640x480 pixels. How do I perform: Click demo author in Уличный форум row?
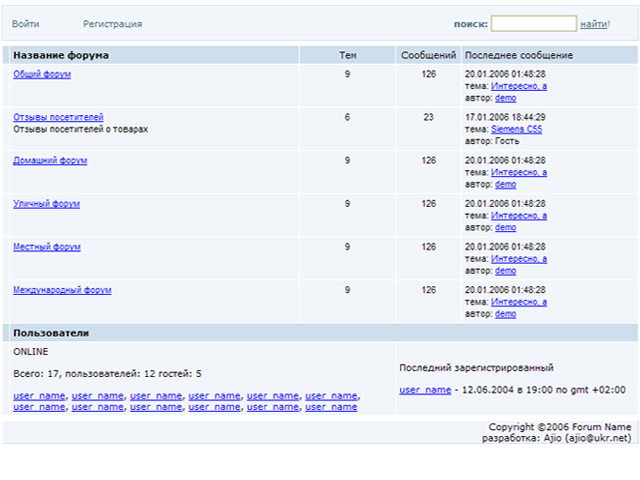505,228
